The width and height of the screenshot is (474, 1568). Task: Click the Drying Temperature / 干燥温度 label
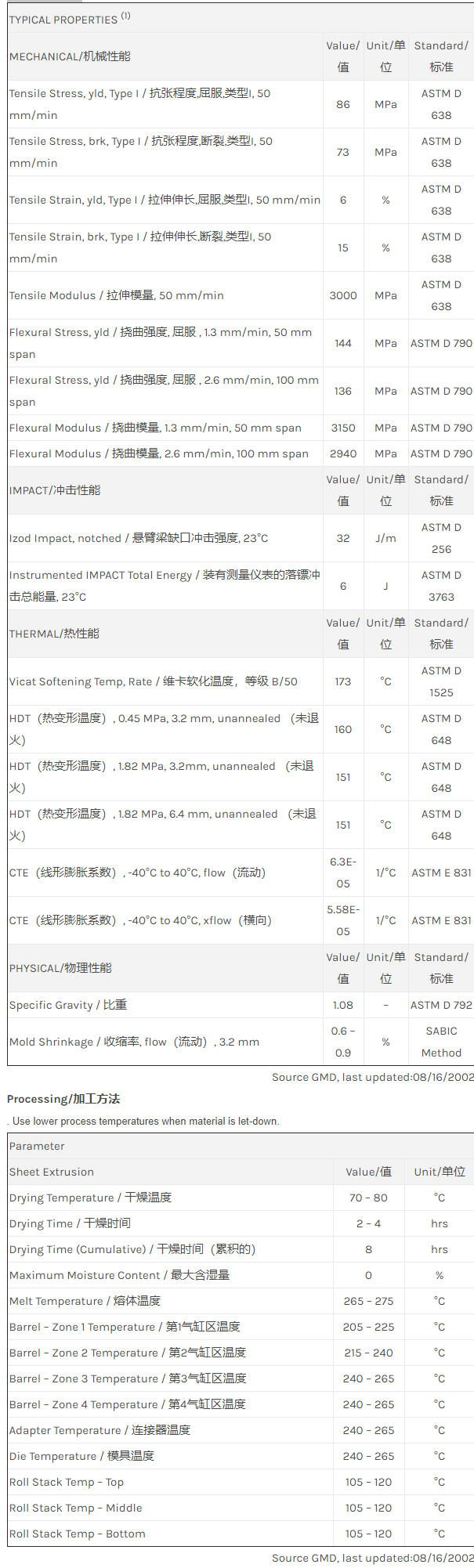pyautogui.click(x=90, y=1198)
